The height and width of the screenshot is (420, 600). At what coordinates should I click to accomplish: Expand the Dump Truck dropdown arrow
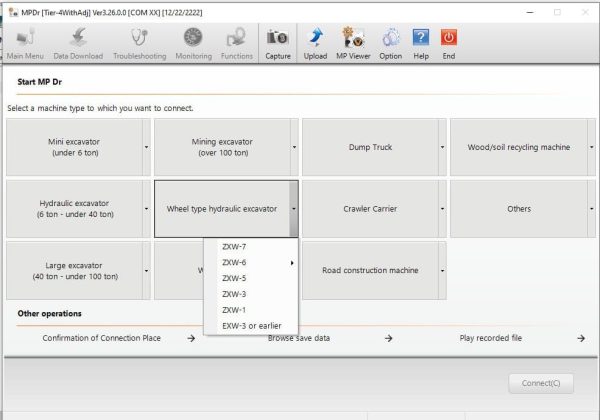coord(442,147)
